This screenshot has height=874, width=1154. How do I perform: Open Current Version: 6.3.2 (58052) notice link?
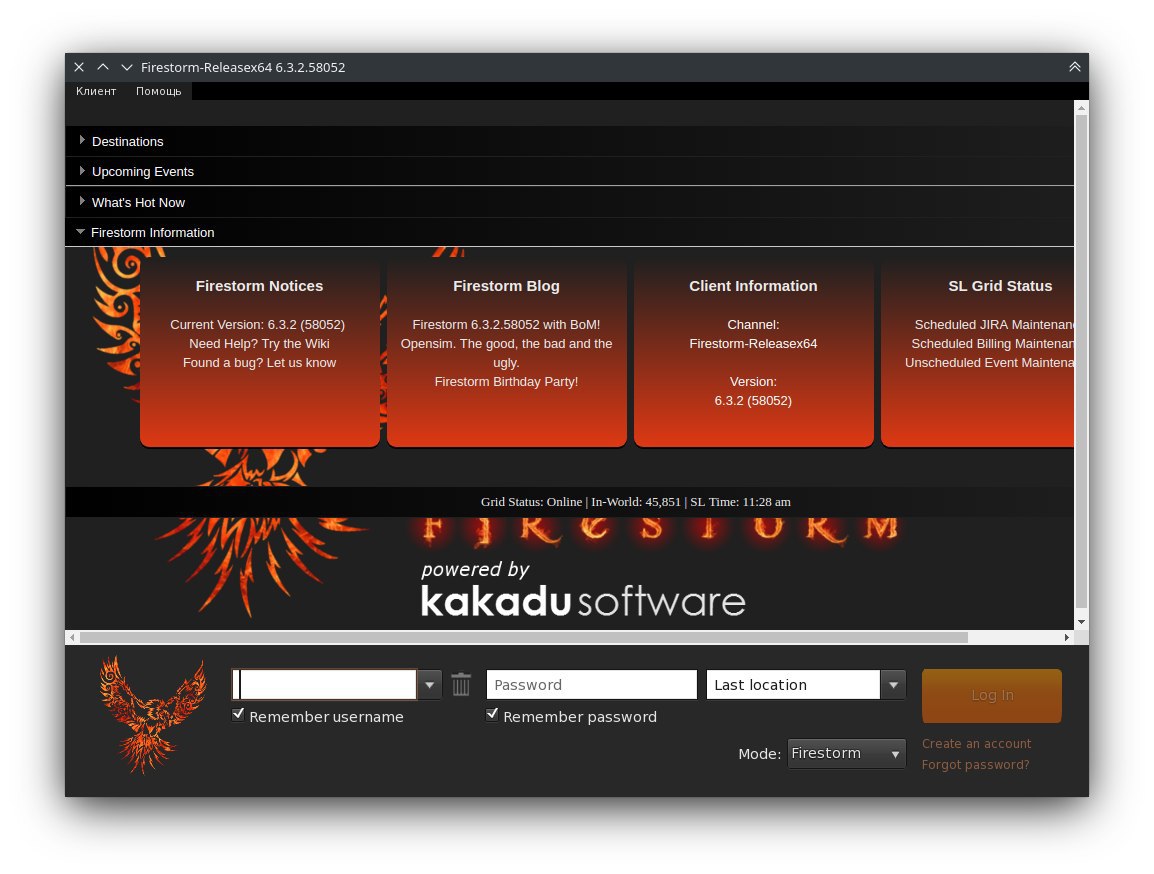(258, 324)
